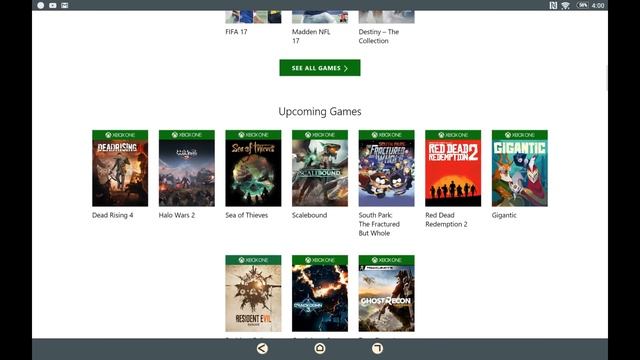This screenshot has width=640, height=360.
Task: Tap the Wi-Fi status icon
Action: pos(565,5)
